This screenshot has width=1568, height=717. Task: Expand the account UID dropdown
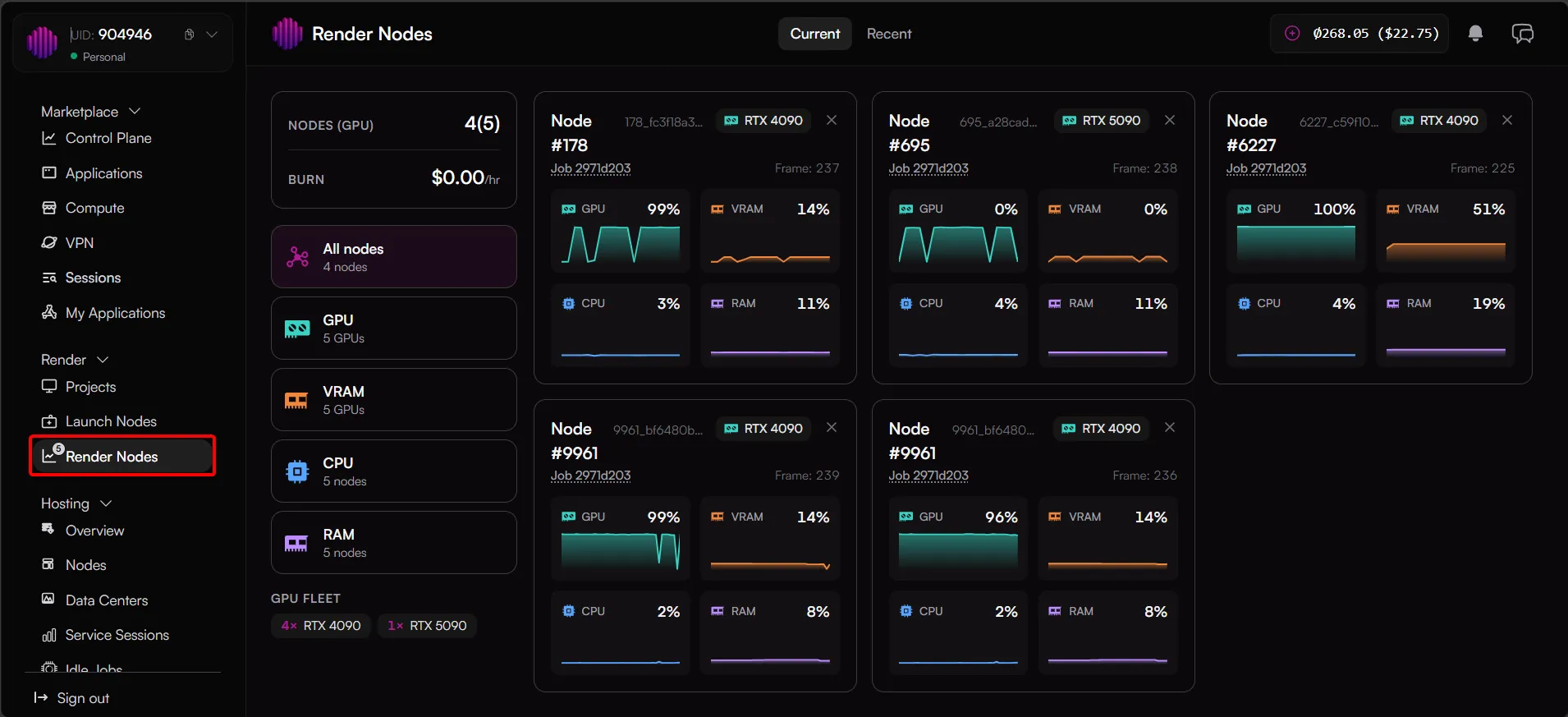pos(212,34)
